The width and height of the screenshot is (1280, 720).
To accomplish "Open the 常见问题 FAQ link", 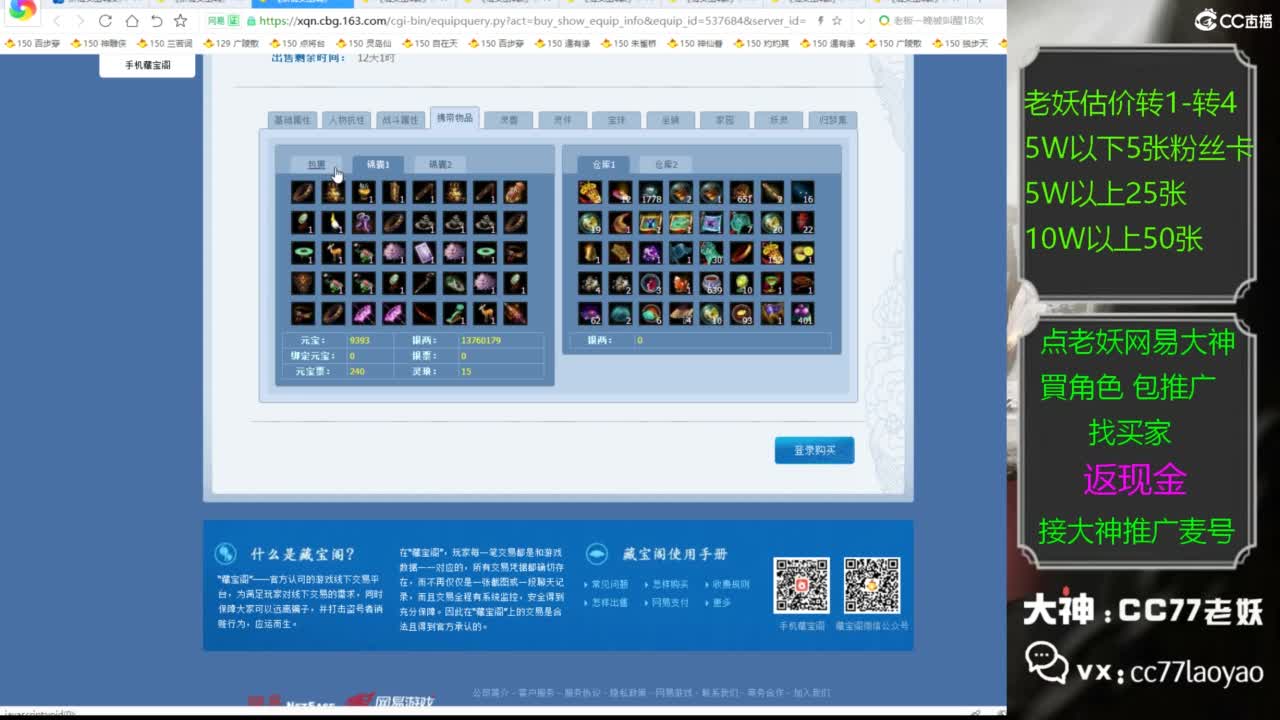I will click(610, 584).
